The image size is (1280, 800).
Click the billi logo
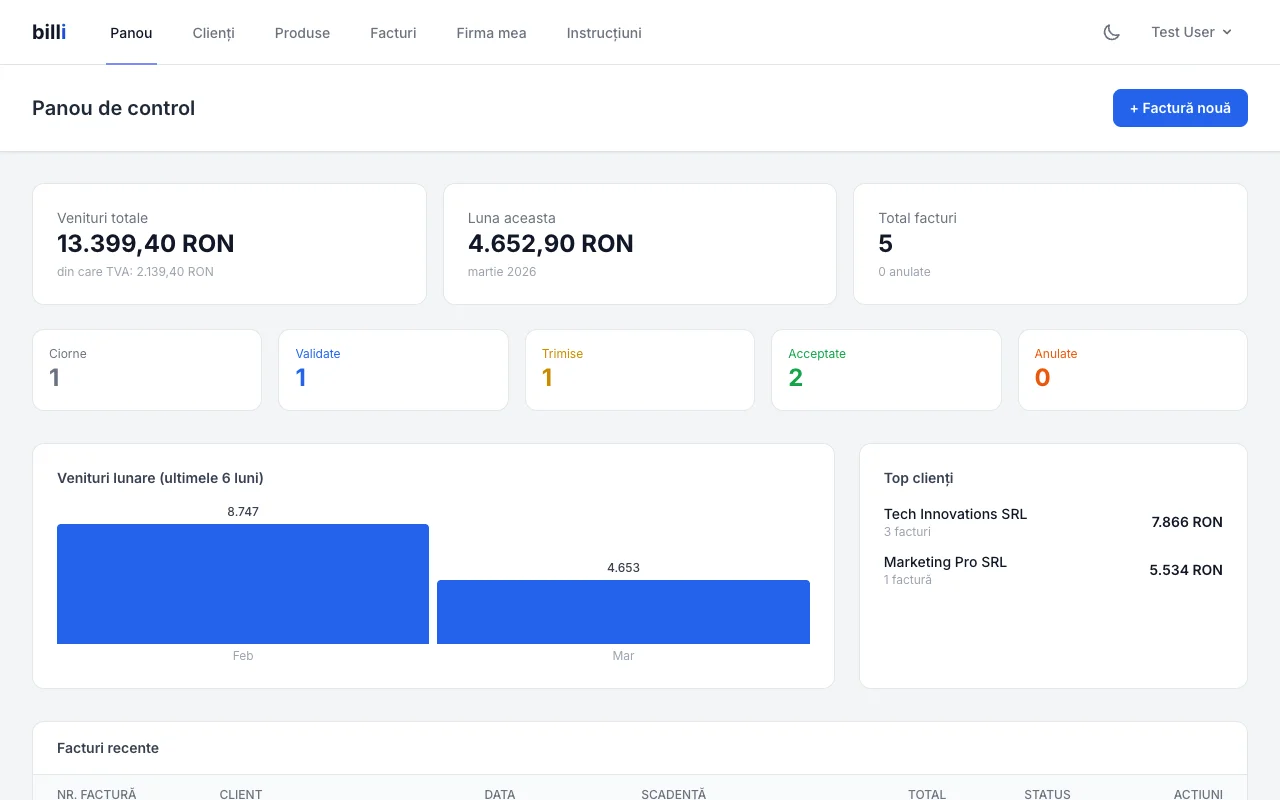[x=49, y=32]
